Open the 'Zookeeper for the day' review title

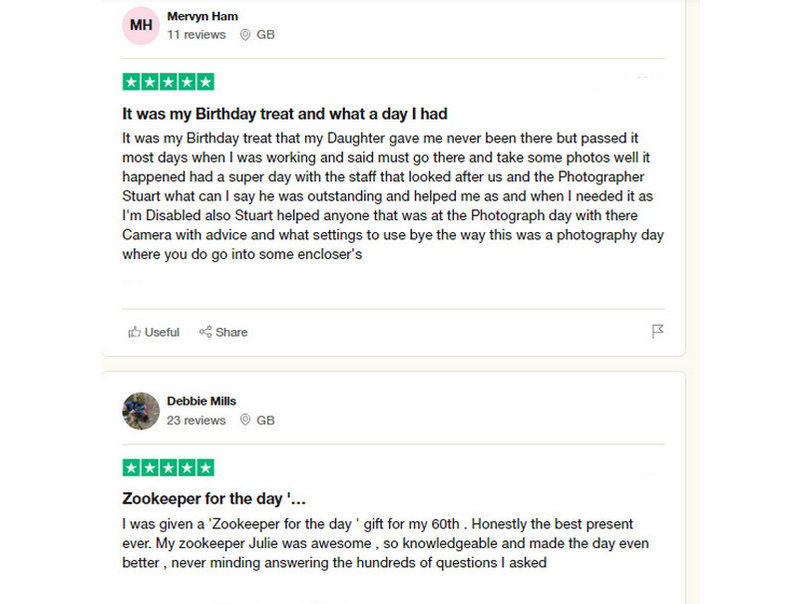pos(213,498)
